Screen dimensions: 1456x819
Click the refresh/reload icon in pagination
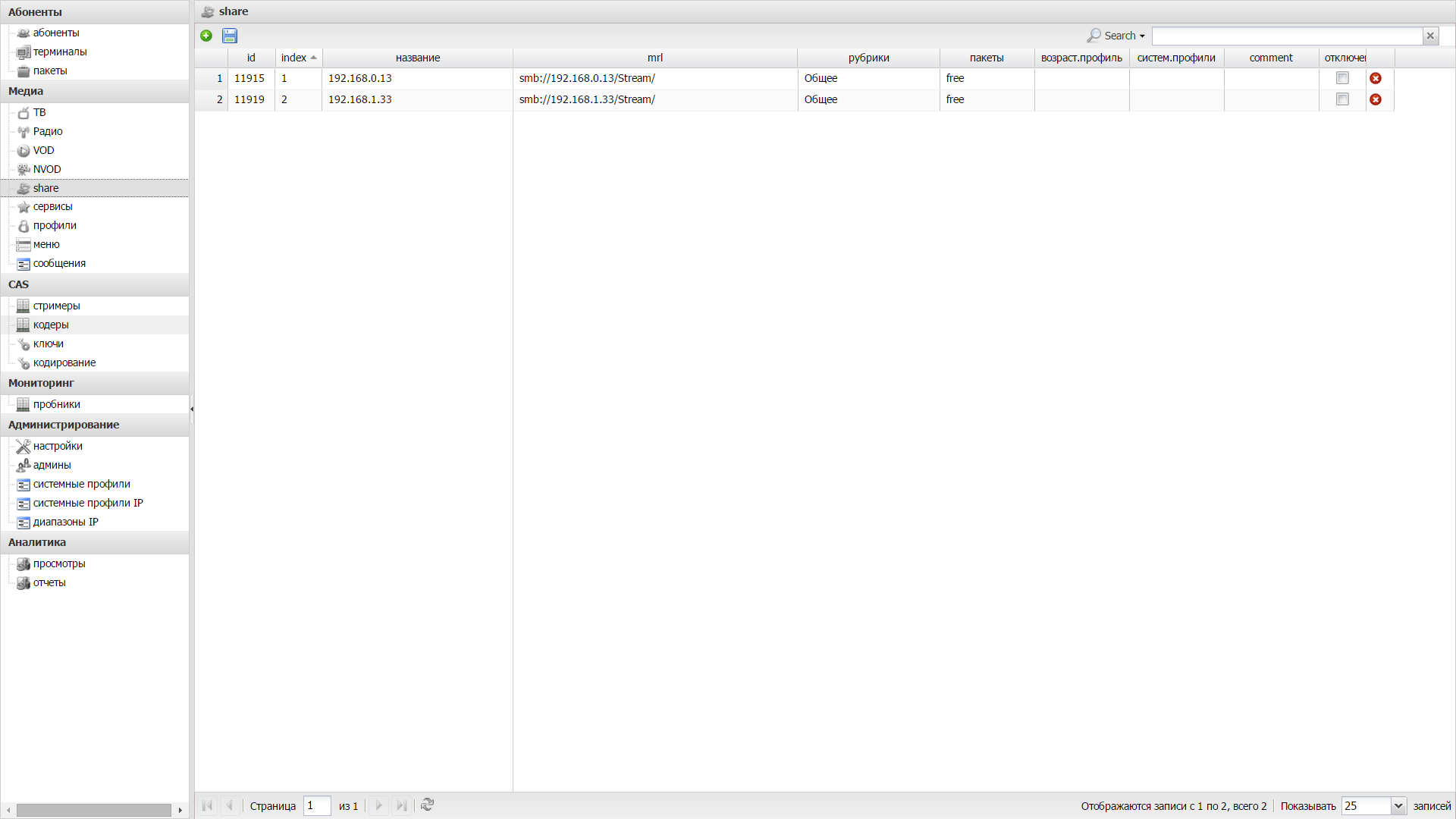[x=426, y=805]
